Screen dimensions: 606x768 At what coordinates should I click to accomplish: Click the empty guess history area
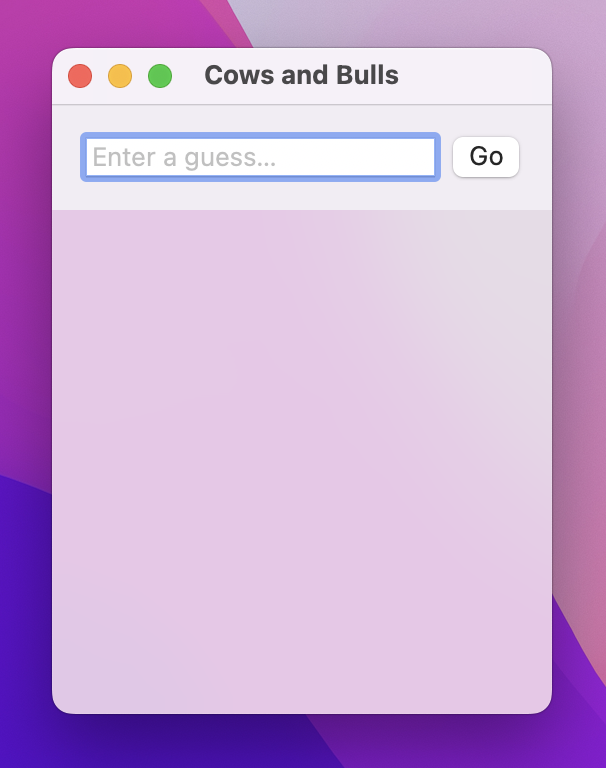(302, 461)
